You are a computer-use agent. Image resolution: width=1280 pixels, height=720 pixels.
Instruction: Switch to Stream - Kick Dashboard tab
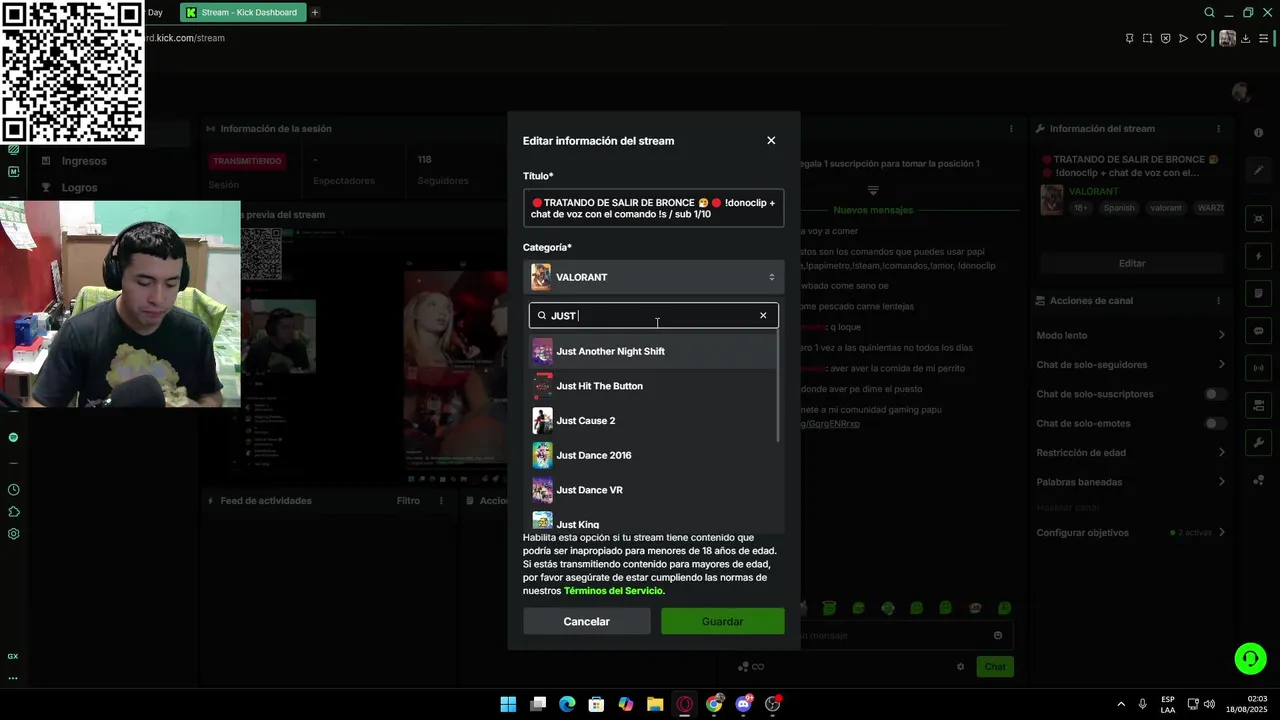244,13
